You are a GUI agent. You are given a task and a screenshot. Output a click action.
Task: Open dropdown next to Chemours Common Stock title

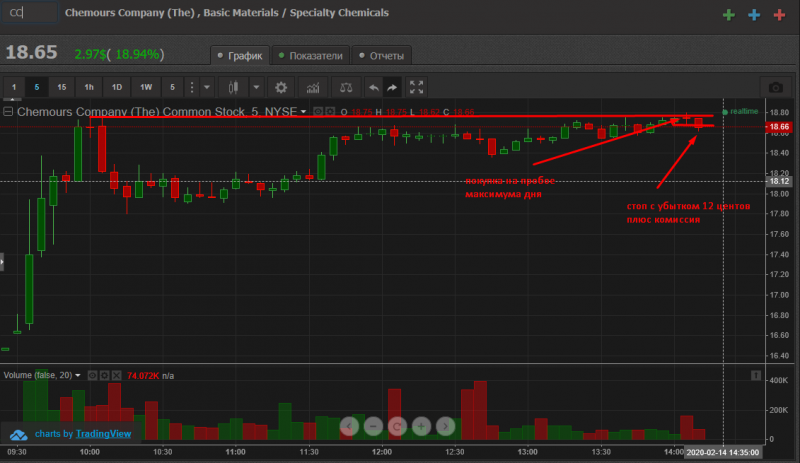pos(304,111)
